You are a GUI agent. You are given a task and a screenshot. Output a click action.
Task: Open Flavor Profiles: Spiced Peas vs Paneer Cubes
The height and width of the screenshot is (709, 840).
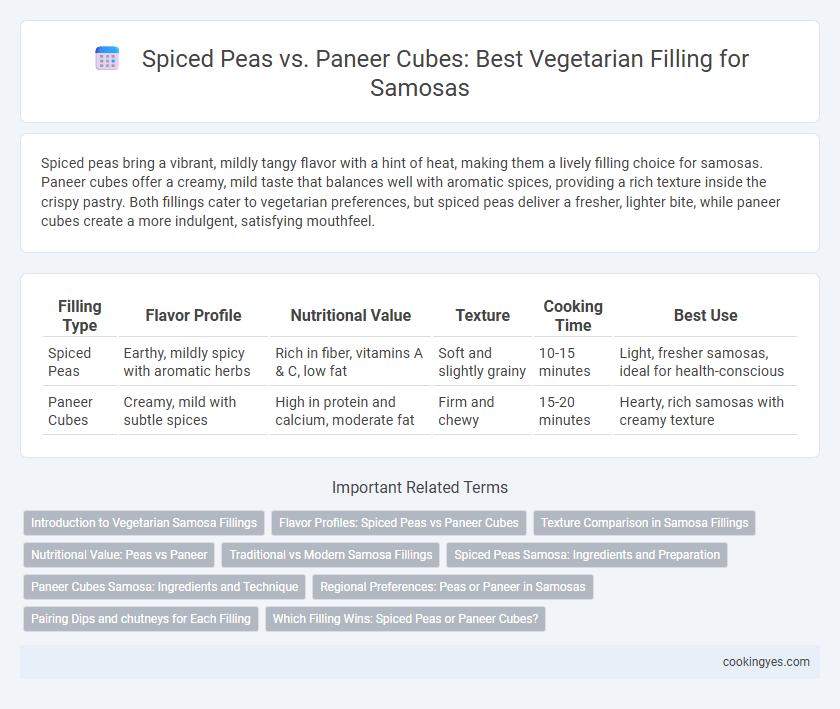pyautogui.click(x=399, y=523)
